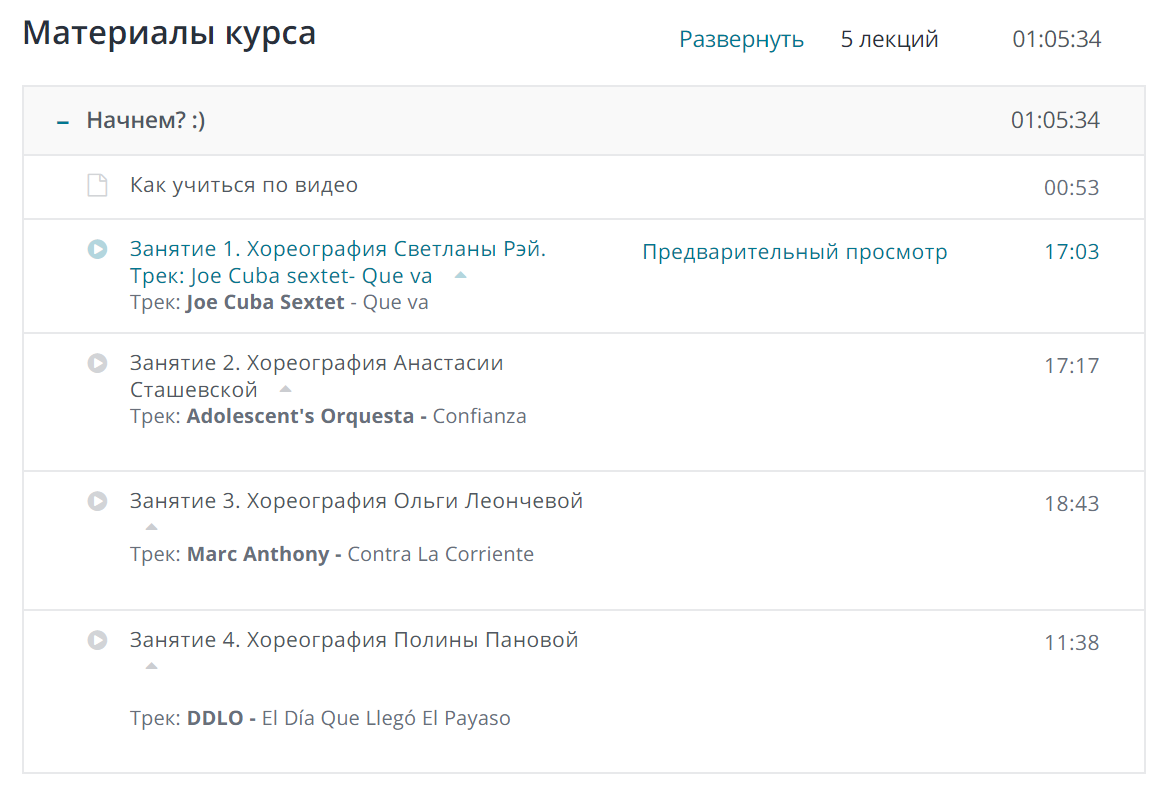This screenshot has width=1157, height=792.
Task: Click the document icon beside Как учиться по видео
Action: point(97,184)
